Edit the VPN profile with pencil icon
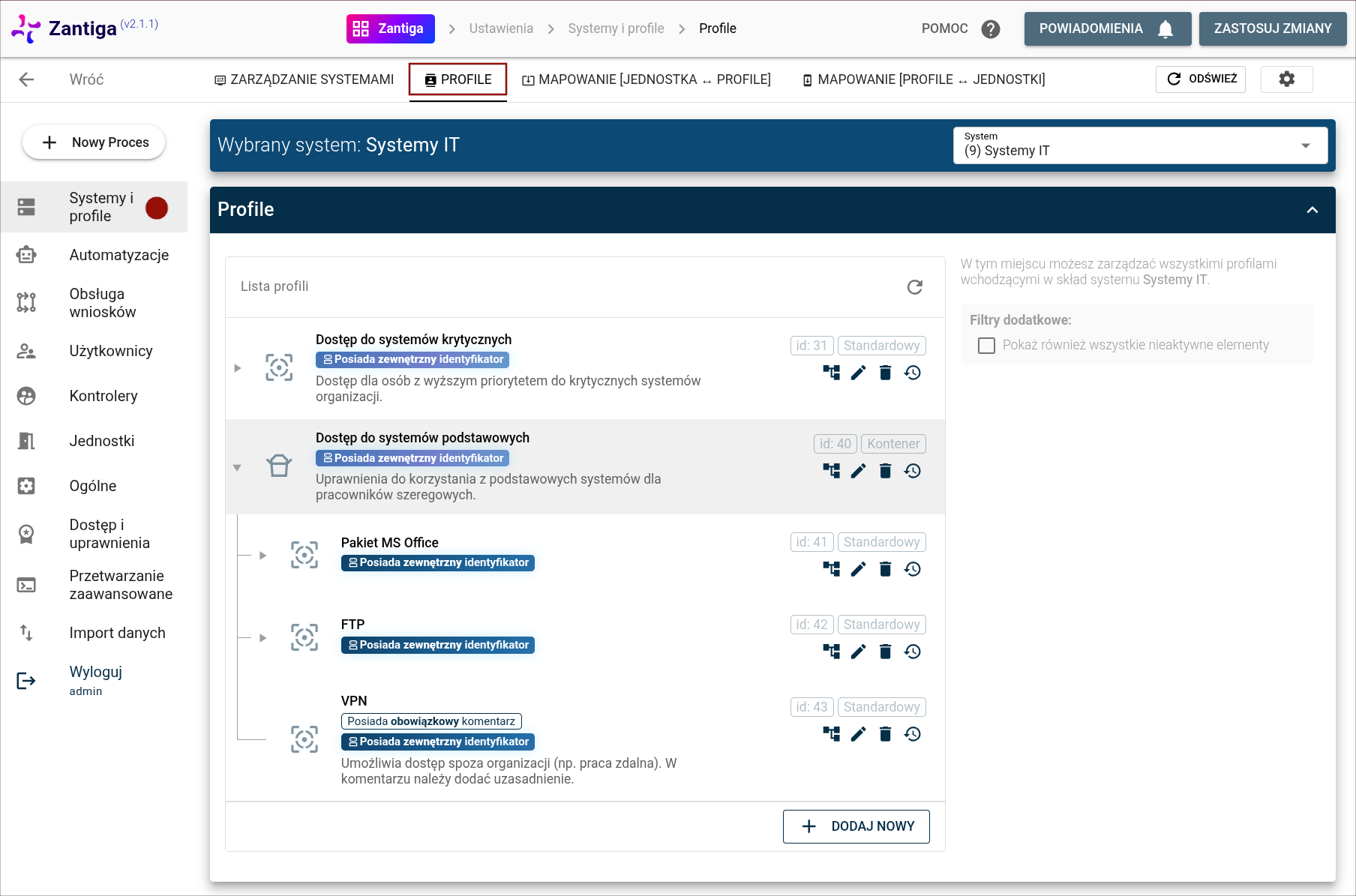 coord(858,734)
